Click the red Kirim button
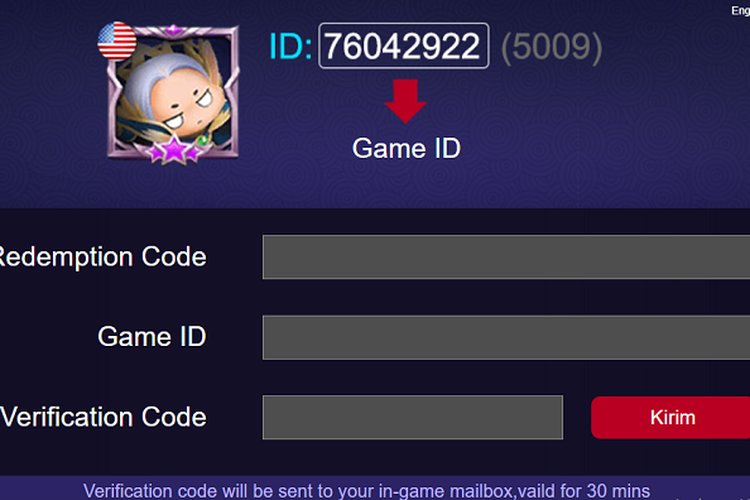This screenshot has width=750, height=500. 671,417
